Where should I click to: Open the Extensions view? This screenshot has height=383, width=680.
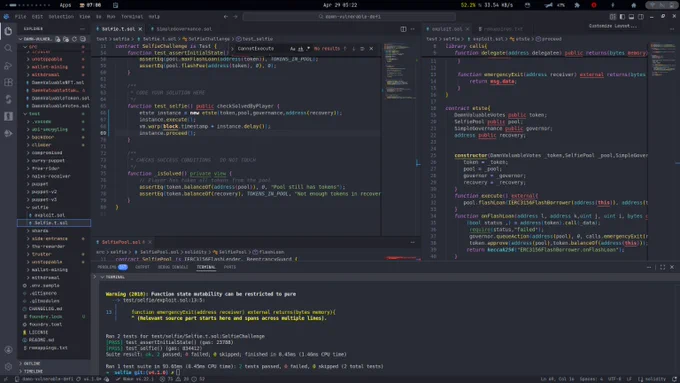click(8, 82)
